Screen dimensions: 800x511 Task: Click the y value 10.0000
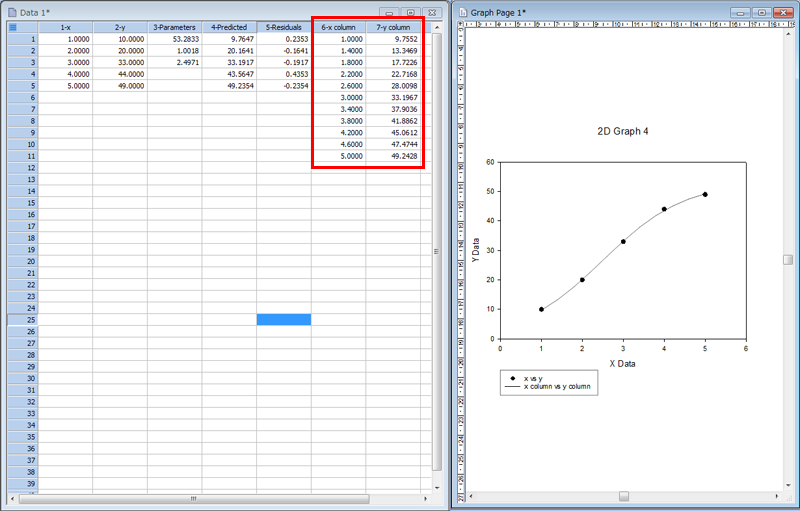pos(120,39)
